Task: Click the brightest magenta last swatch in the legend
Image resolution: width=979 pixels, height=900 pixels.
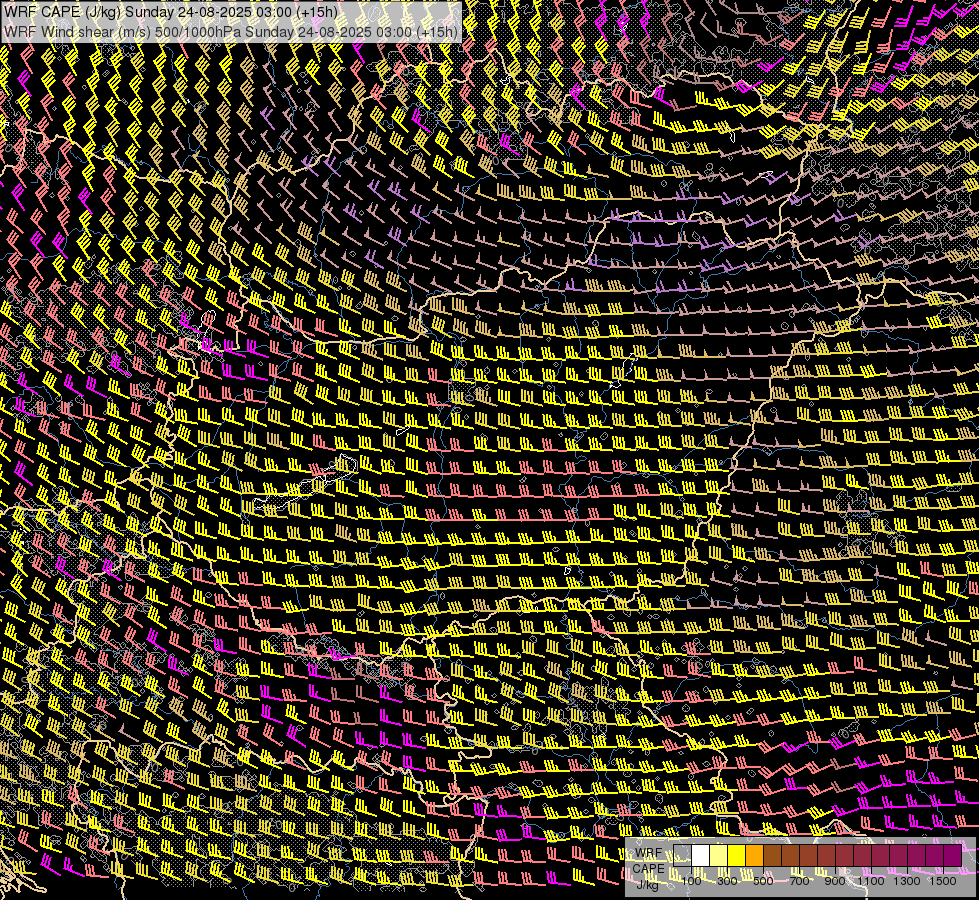Action: click(x=953, y=856)
